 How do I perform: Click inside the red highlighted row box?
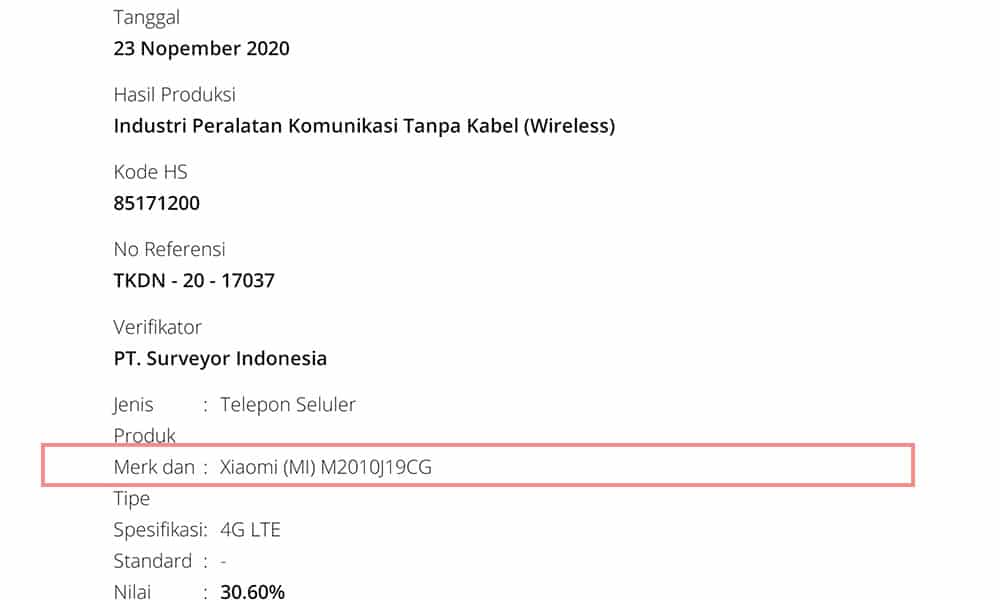[478, 465]
